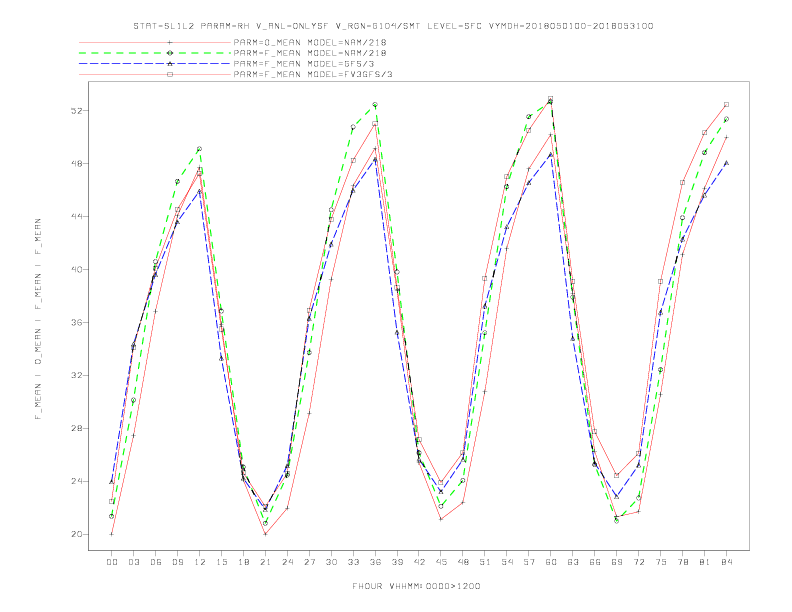Click y-axis tick label 24
Viewport: 792px width, 612px height.
point(76,481)
